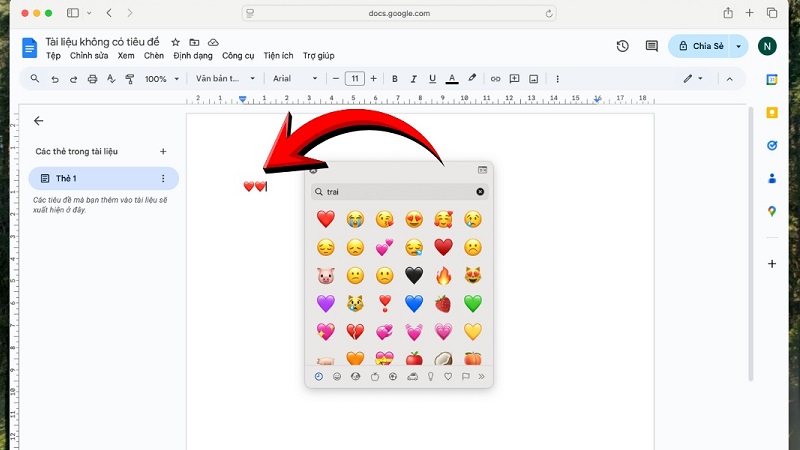Click the Chia sẻ share button
Viewport: 800px width, 450px height.
(x=700, y=46)
